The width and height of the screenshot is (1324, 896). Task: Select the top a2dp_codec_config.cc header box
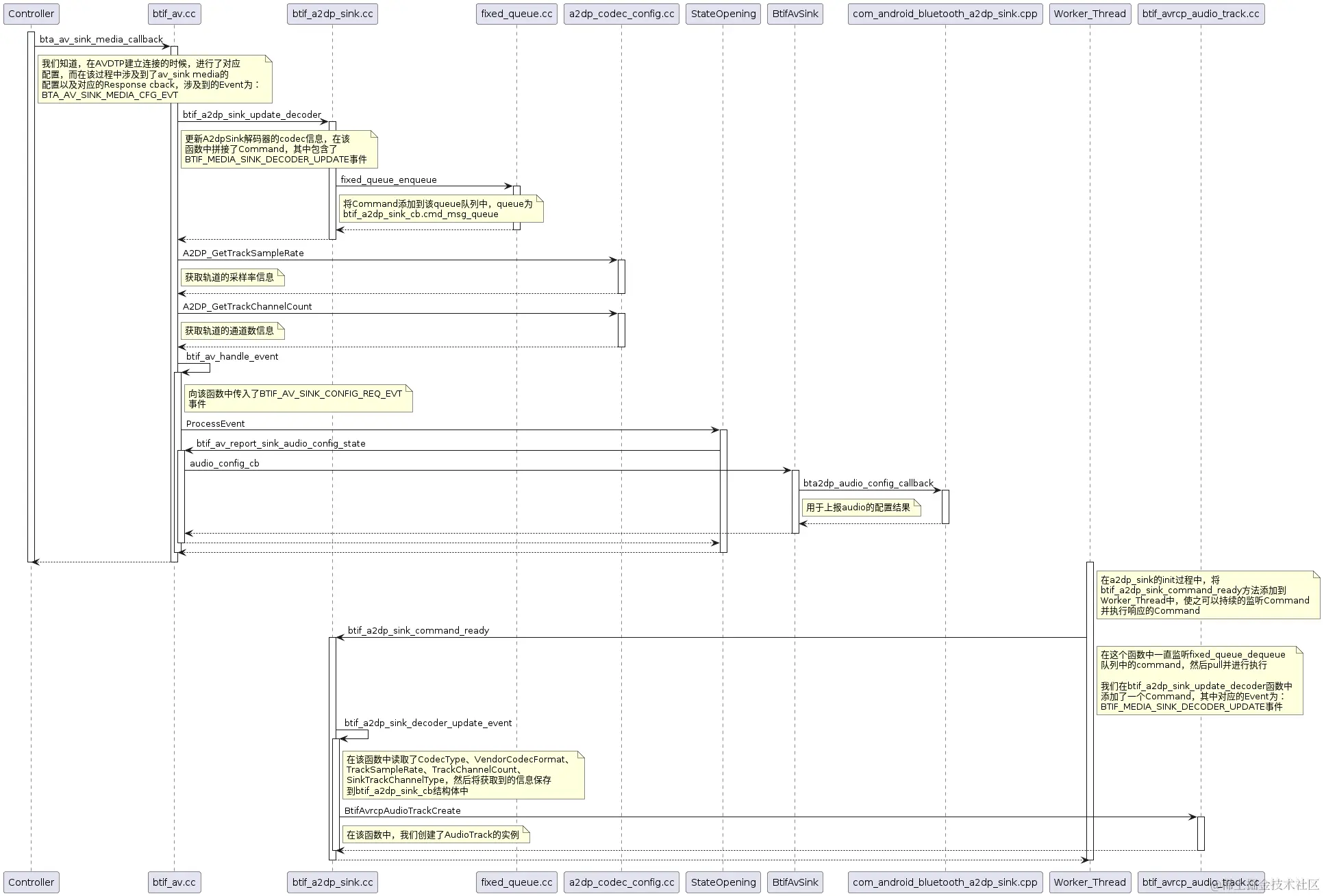pyautogui.click(x=621, y=14)
